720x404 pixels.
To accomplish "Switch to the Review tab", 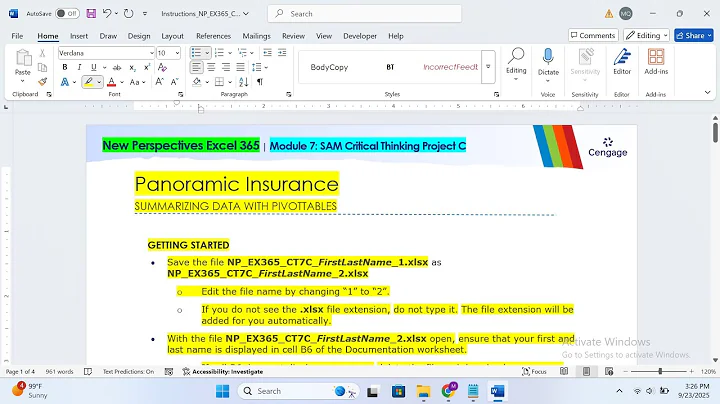I will coord(293,36).
